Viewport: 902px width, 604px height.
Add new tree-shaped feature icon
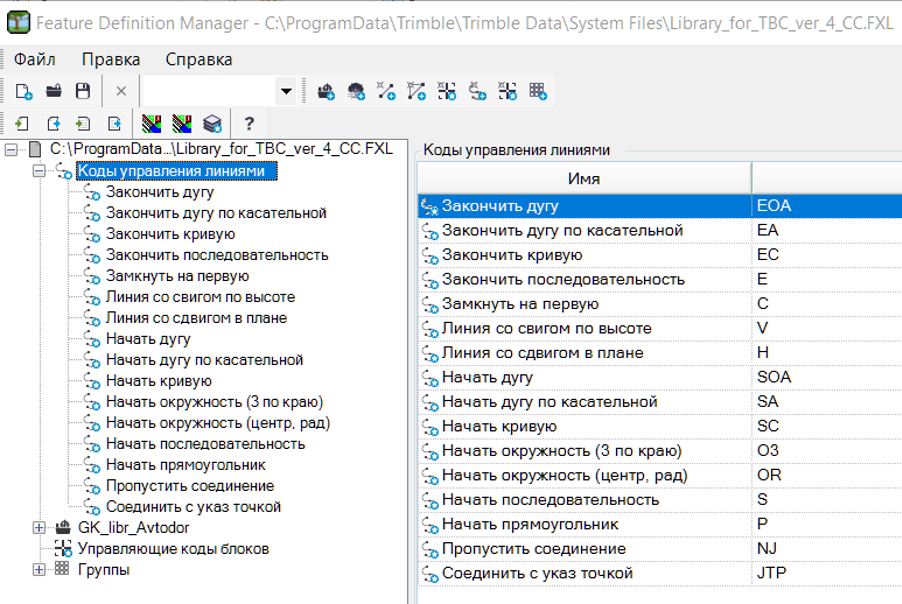(356, 91)
